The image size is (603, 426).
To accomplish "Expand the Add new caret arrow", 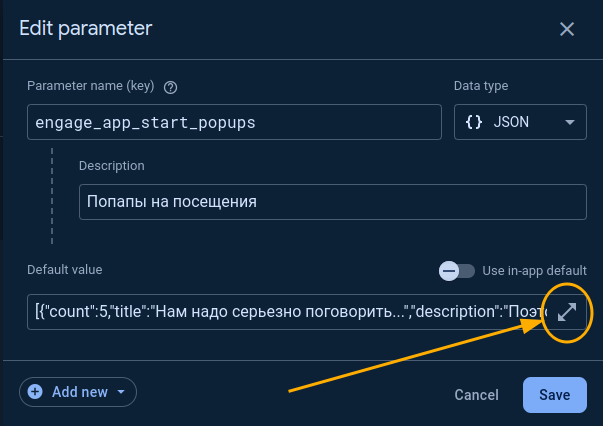I will tap(121, 392).
